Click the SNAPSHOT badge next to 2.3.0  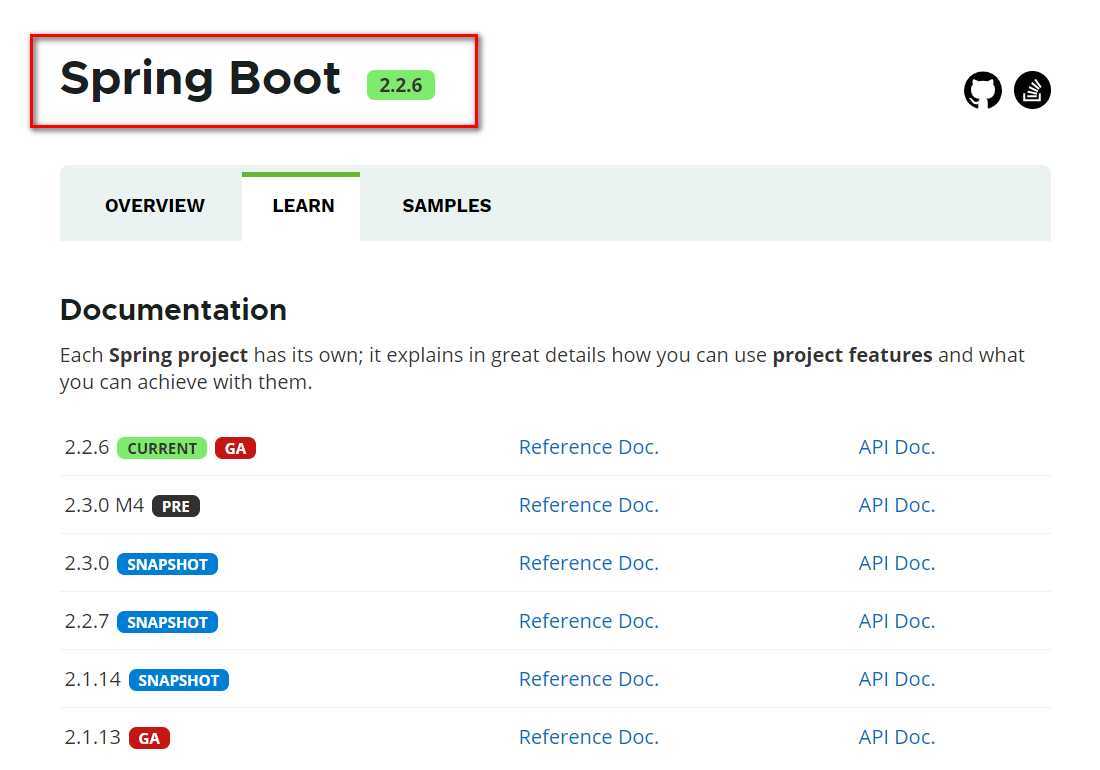pos(167,564)
